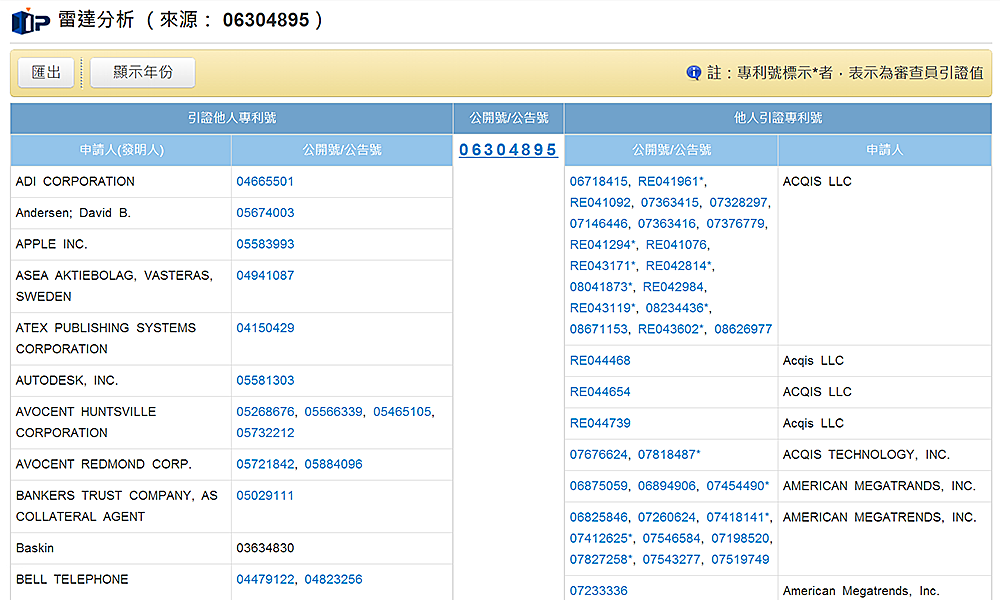Click the 顯示年份 show-year button
Image resolution: width=1000 pixels, height=600 pixels.
(x=143, y=72)
